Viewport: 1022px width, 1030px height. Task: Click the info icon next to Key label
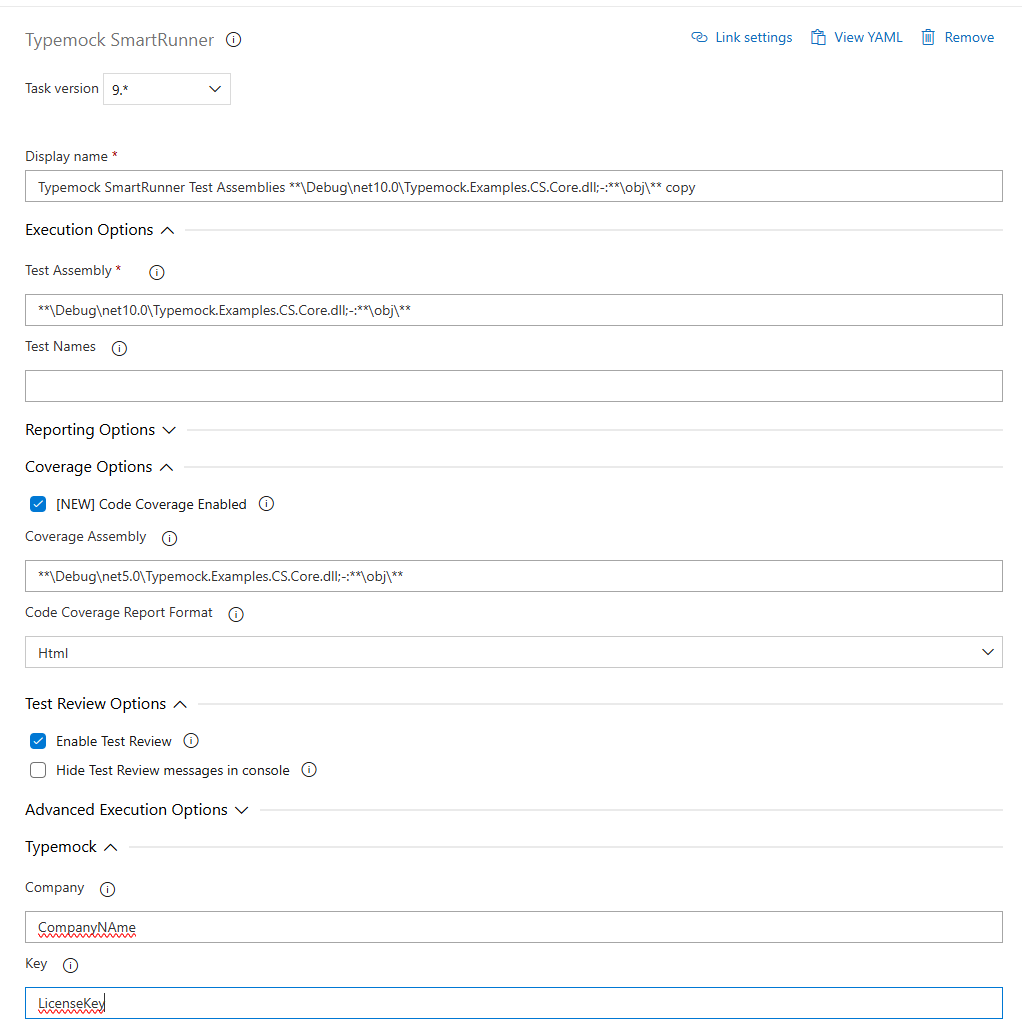click(70, 965)
